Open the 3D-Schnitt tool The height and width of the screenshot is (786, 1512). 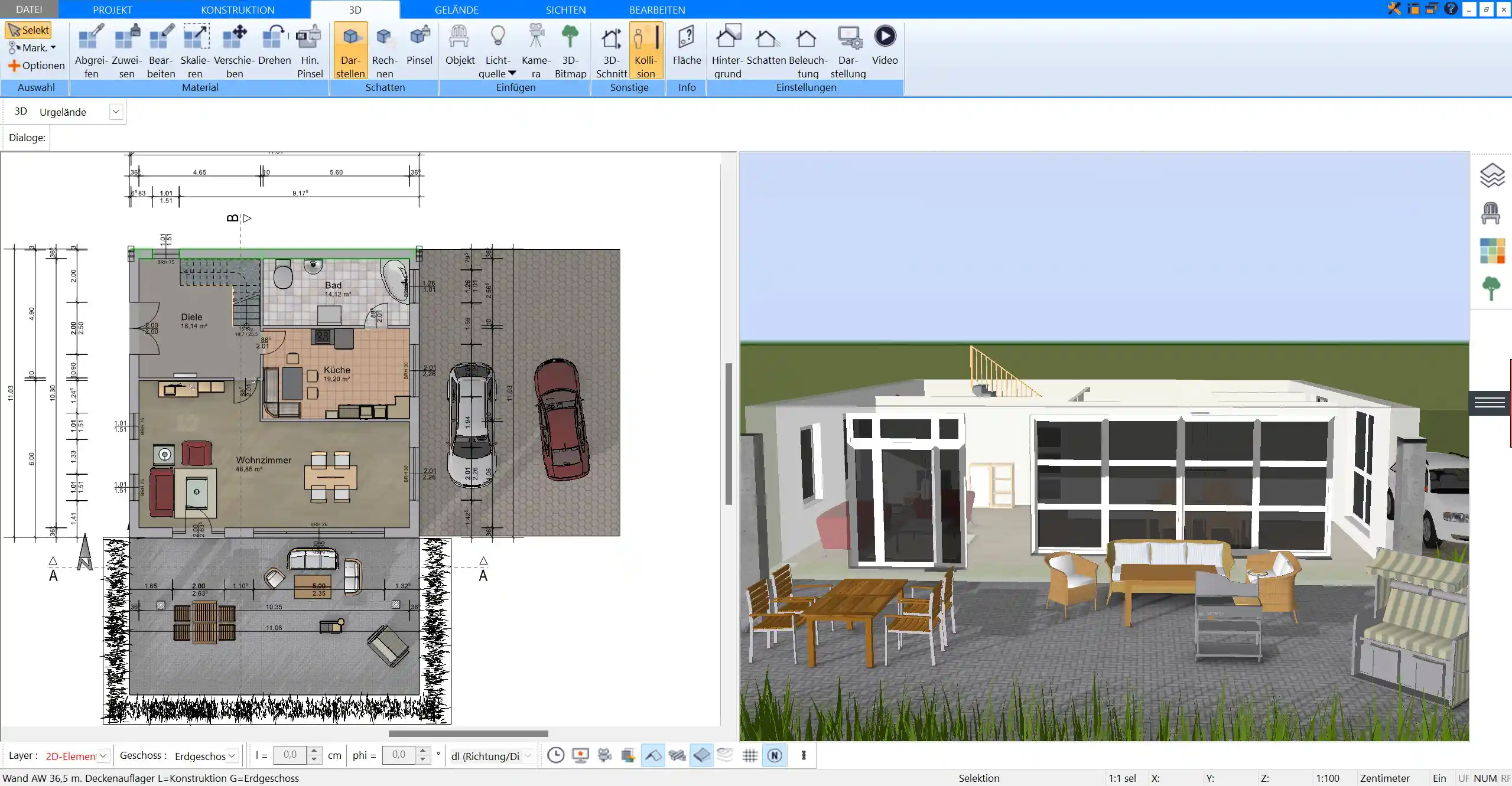611,51
